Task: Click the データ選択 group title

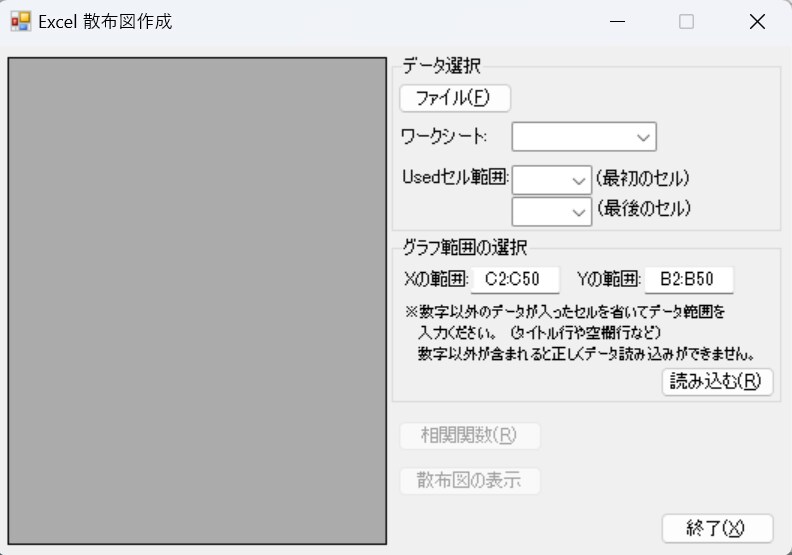Action: [441, 66]
